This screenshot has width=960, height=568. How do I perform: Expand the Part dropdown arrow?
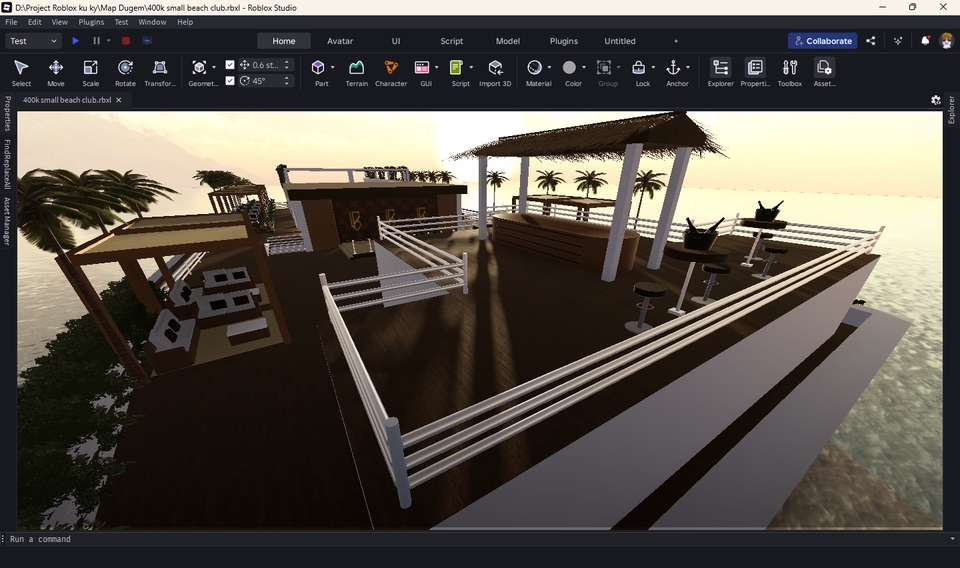pos(332,68)
